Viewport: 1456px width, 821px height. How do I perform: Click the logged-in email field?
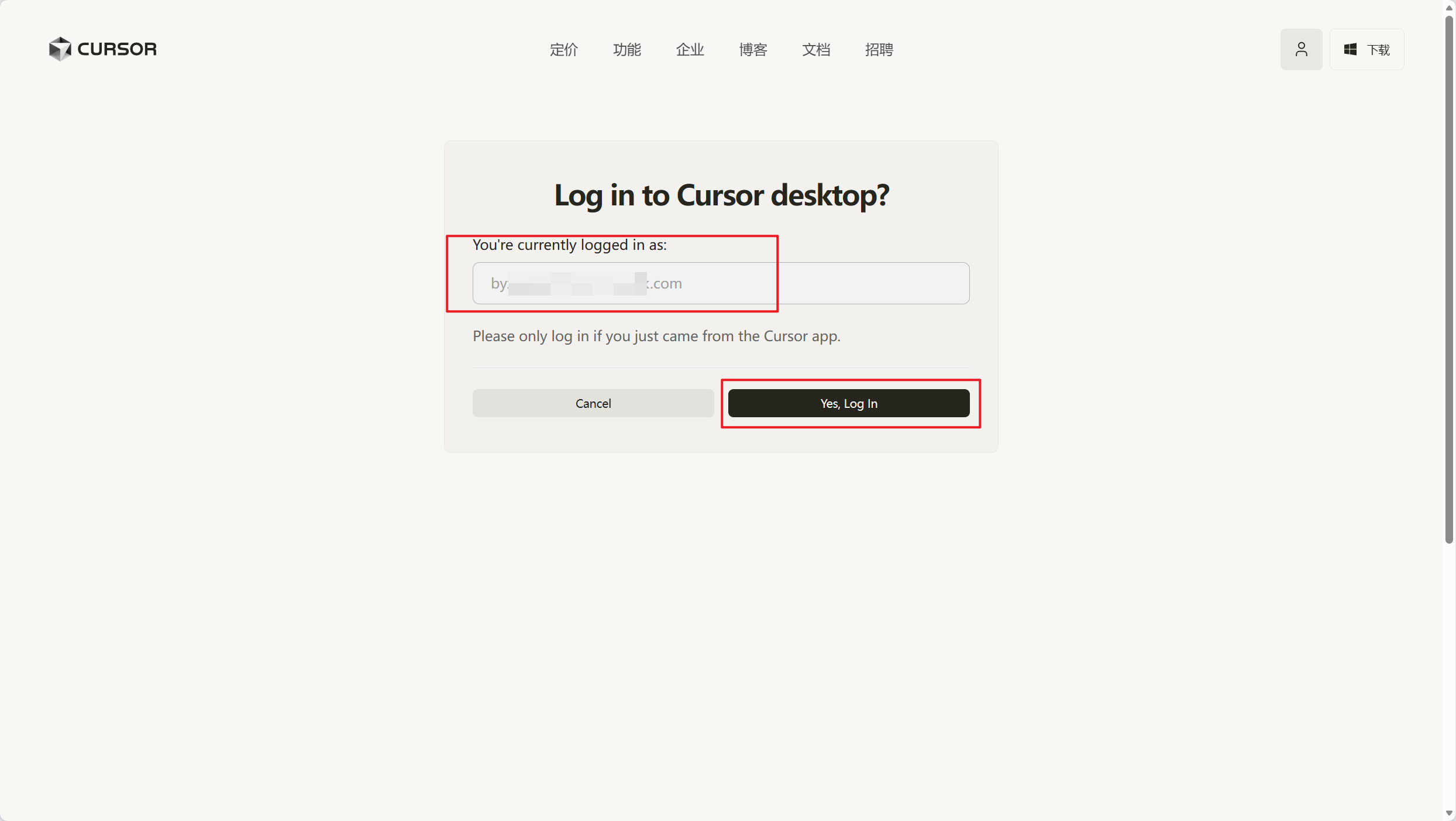pyautogui.click(x=720, y=283)
